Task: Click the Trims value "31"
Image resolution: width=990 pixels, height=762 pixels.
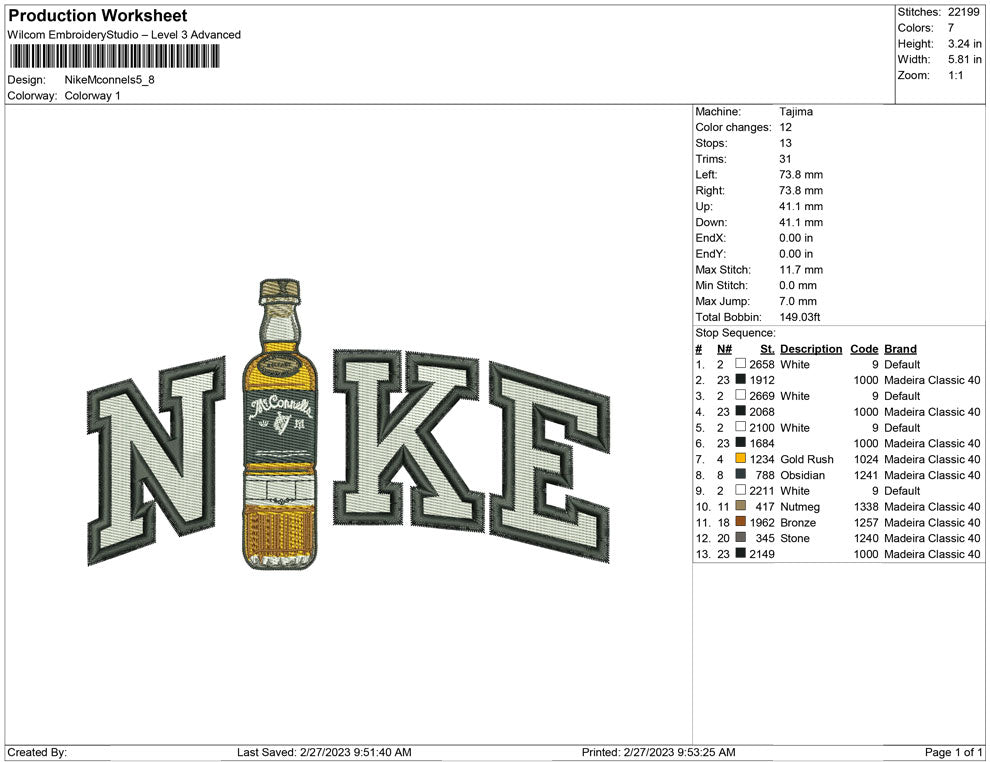Action: click(x=785, y=158)
